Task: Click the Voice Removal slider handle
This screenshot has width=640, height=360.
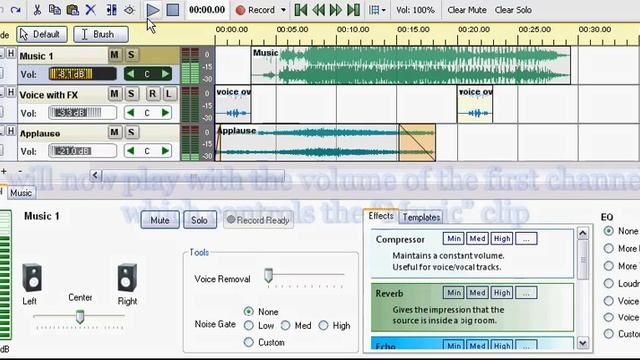Action: pyautogui.click(x=268, y=275)
